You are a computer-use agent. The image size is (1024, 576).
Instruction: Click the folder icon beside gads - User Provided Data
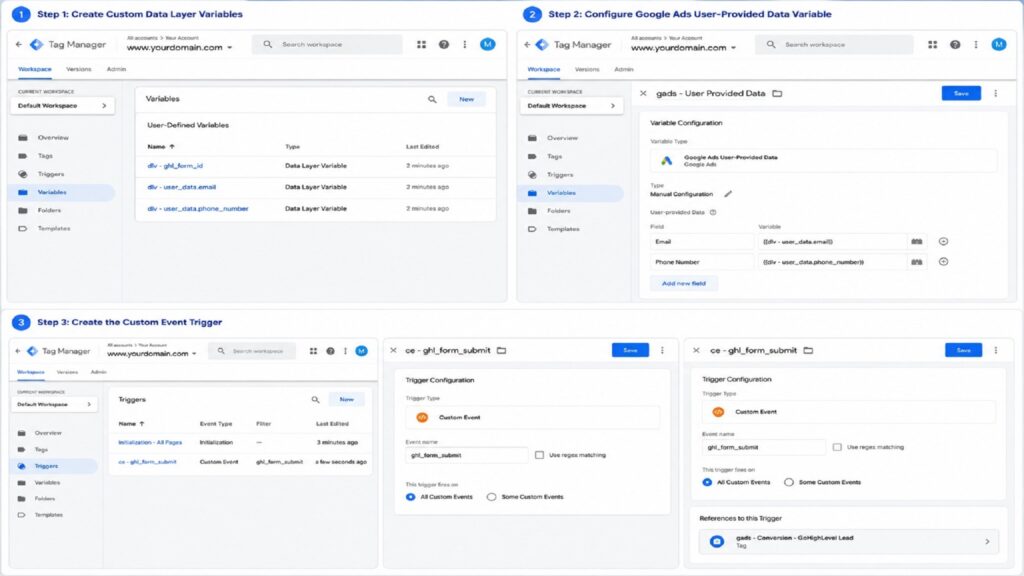point(777,93)
